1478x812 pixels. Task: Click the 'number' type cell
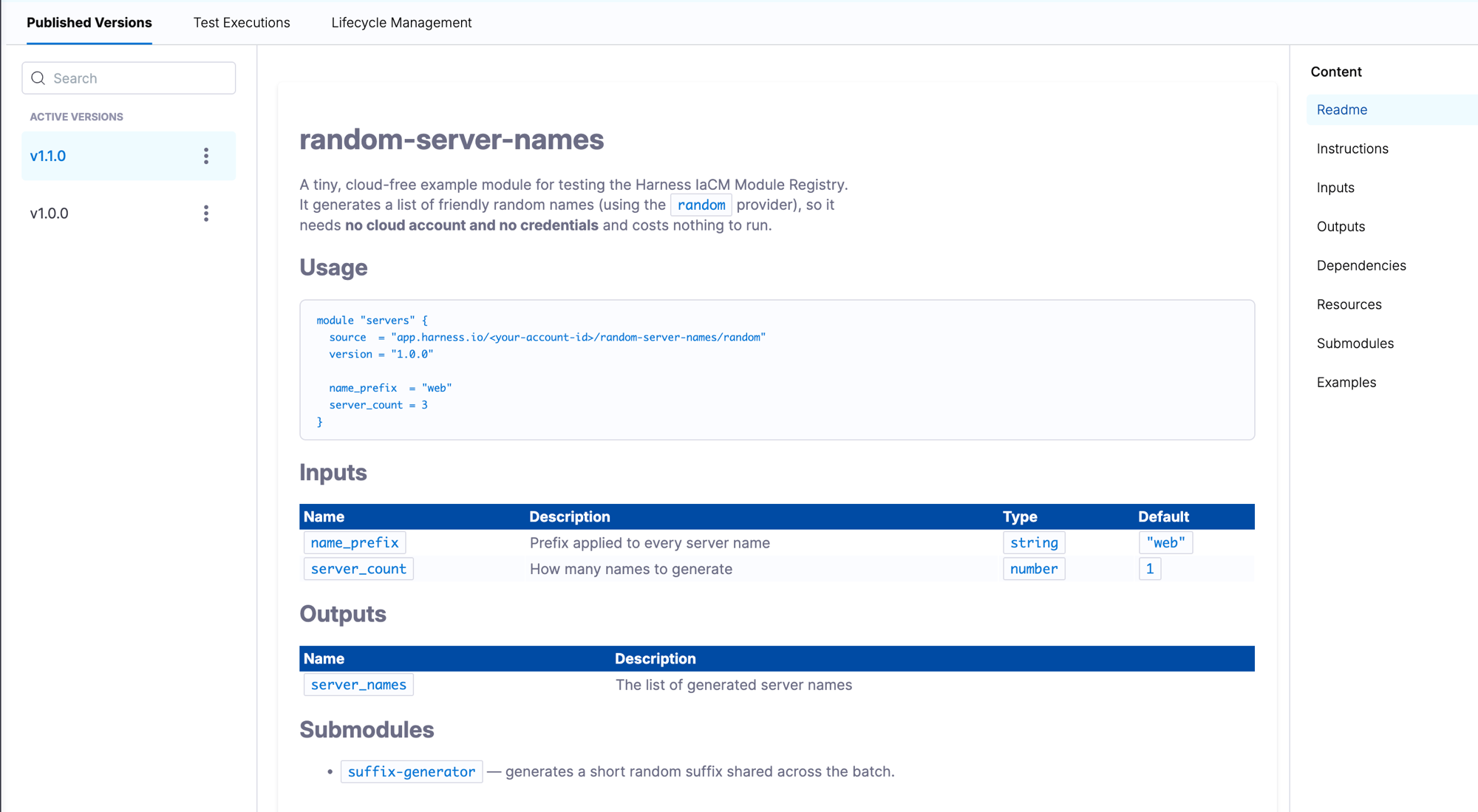1034,569
